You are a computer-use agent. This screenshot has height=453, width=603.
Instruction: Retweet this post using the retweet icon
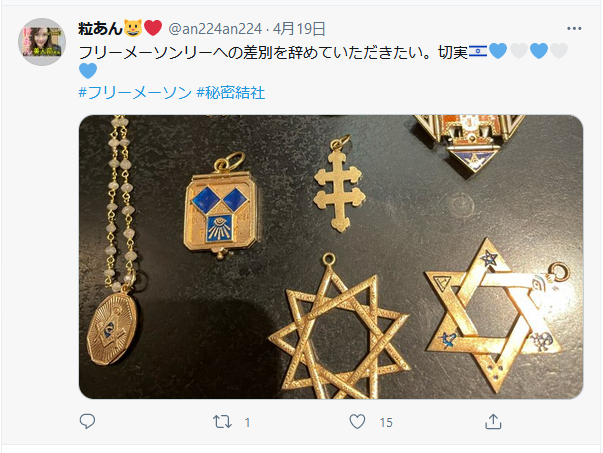click(x=222, y=422)
